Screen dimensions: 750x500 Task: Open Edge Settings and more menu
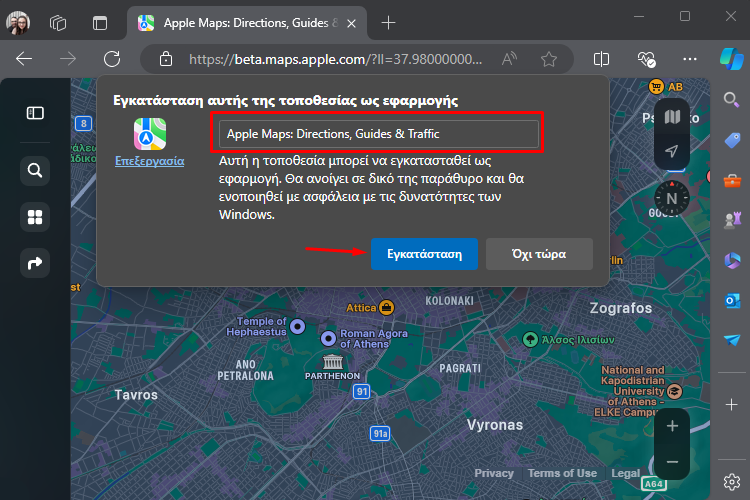[690, 59]
